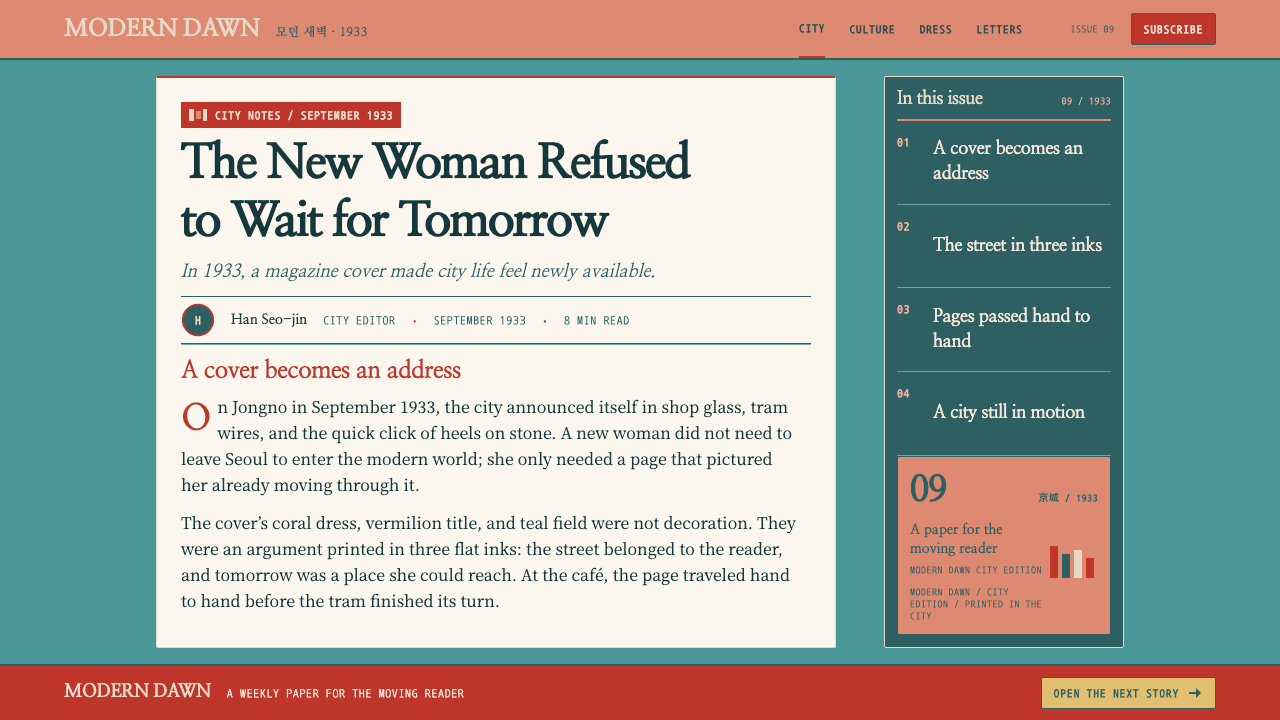Click the Subscribe button
Screen dimensions: 1280x720
pyautogui.click(x=1173, y=29)
